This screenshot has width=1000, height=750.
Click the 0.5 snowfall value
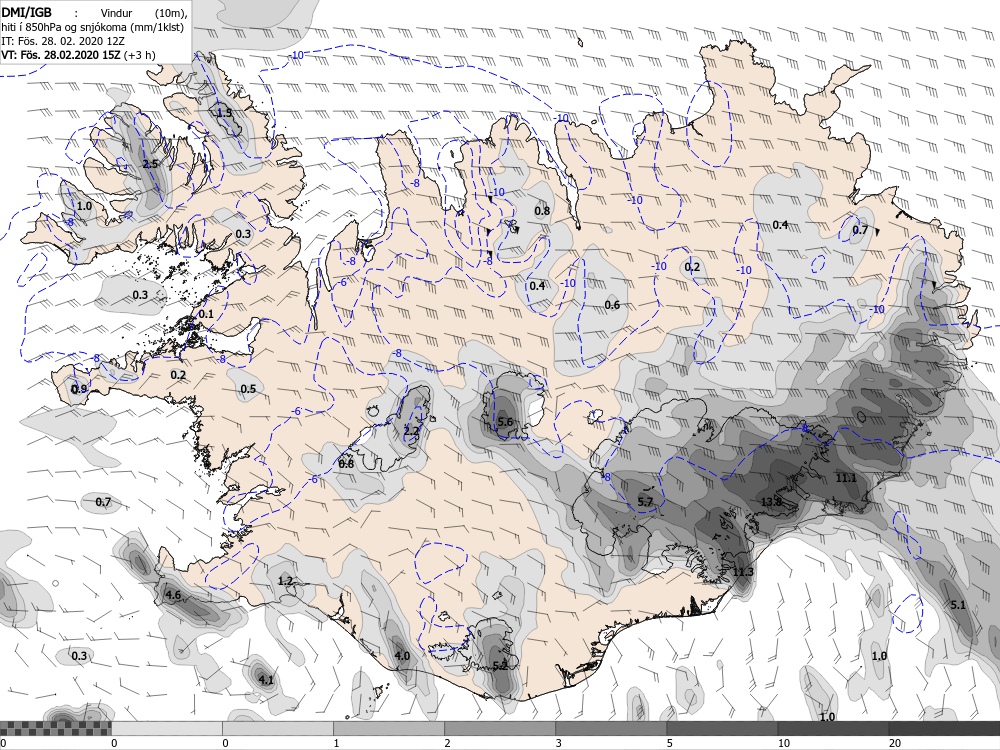[248, 389]
